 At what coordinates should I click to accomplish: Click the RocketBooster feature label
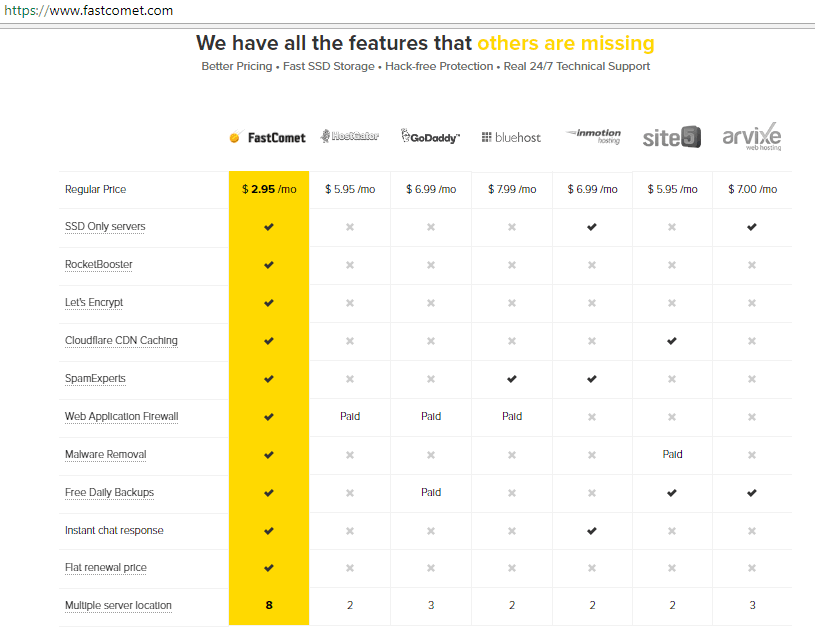coord(99,265)
